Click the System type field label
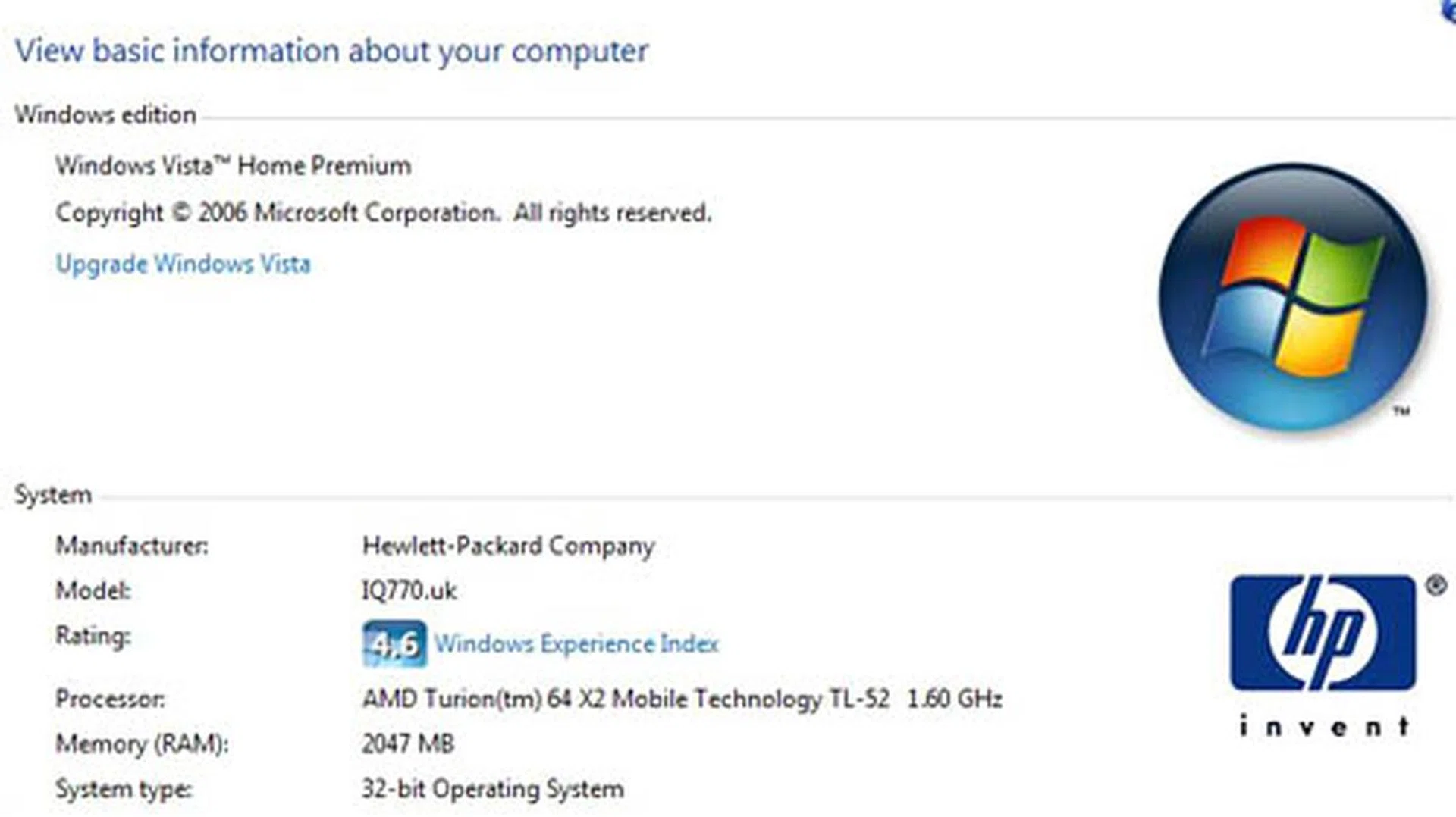Image resolution: width=1456 pixels, height=817 pixels. tap(124, 789)
